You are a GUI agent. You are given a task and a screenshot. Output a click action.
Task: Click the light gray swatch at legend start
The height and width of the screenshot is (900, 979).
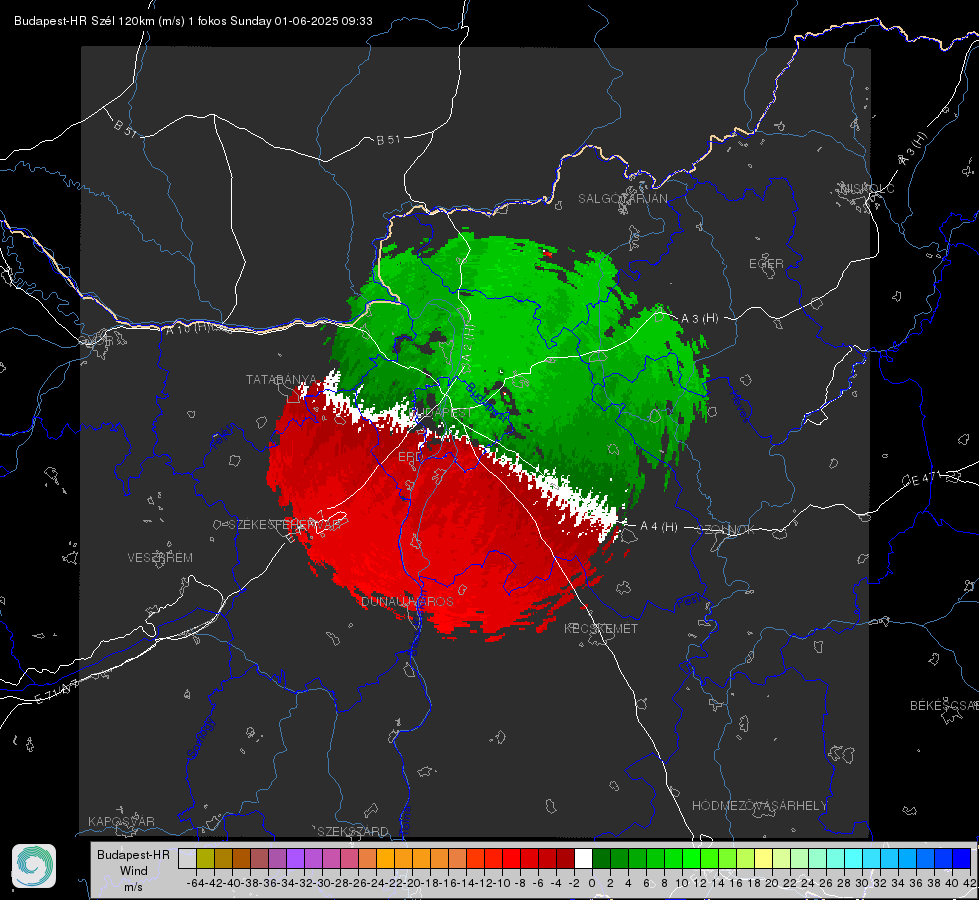point(187,858)
